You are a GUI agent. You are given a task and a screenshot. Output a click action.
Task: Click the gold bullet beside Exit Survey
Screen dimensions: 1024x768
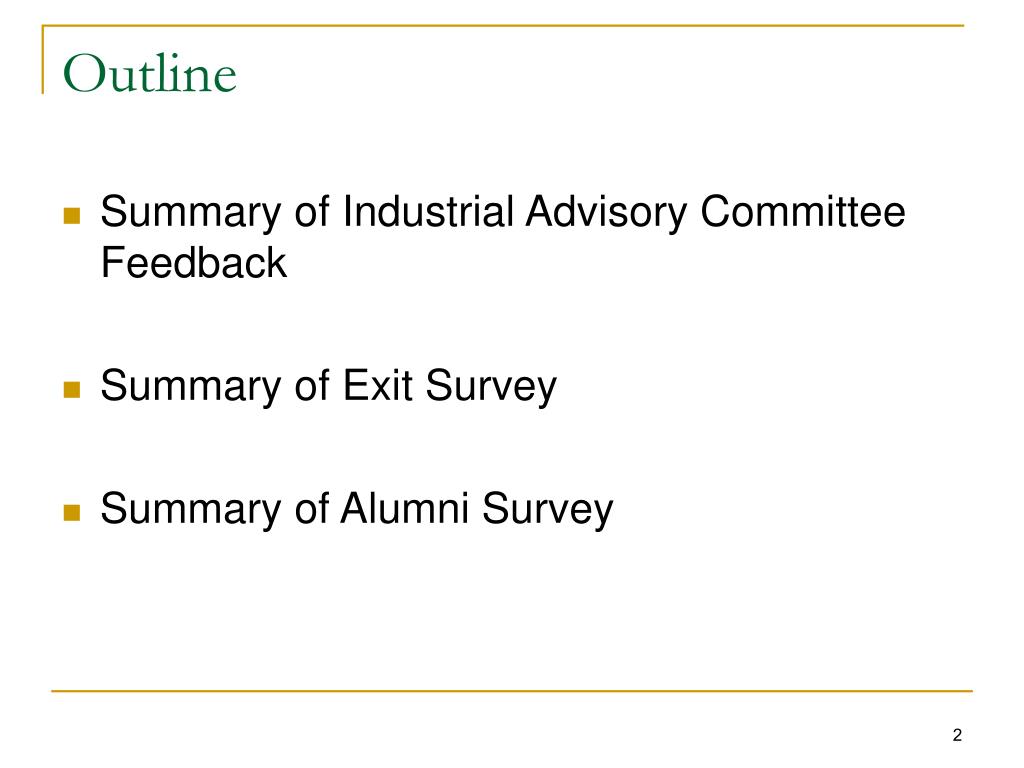click(x=72, y=389)
